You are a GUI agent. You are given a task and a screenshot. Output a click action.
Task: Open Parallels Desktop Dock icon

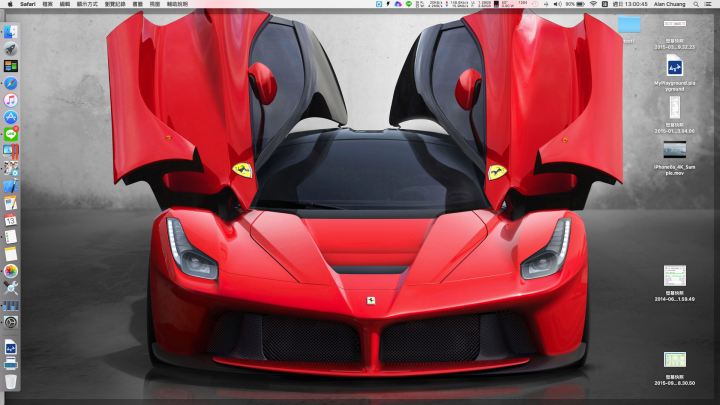tap(11, 151)
